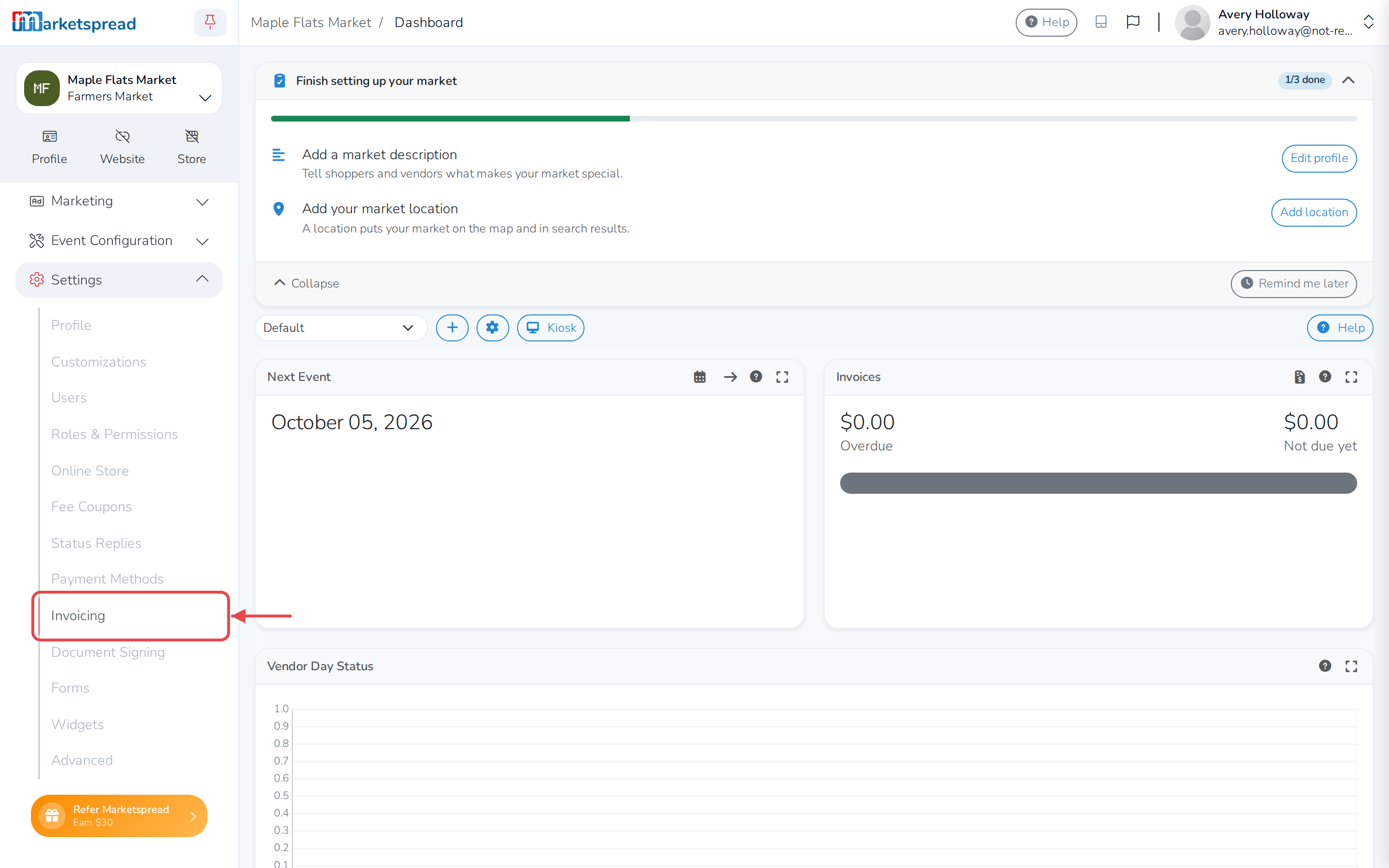Open dashboard settings gear button
The height and width of the screenshot is (868, 1389).
pos(492,328)
